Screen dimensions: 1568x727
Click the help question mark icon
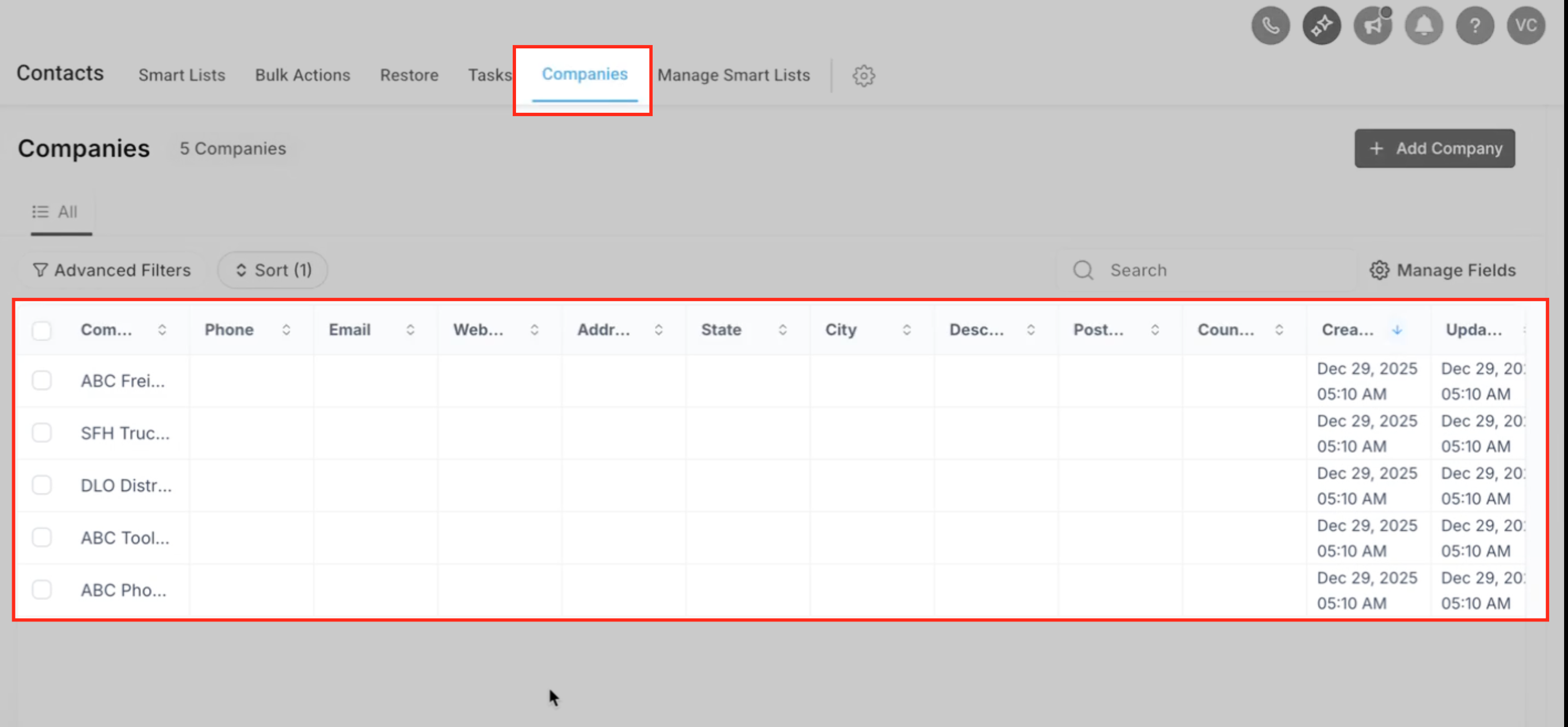(x=1474, y=26)
